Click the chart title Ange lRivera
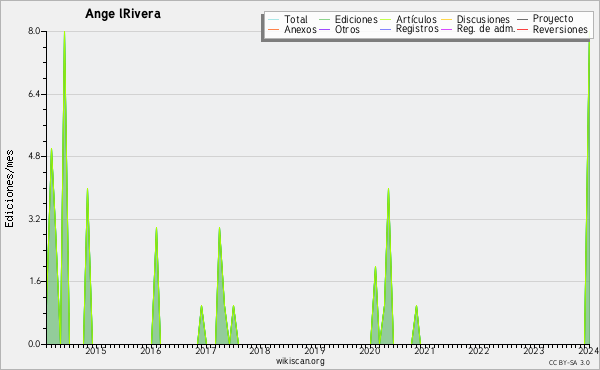 pos(123,14)
